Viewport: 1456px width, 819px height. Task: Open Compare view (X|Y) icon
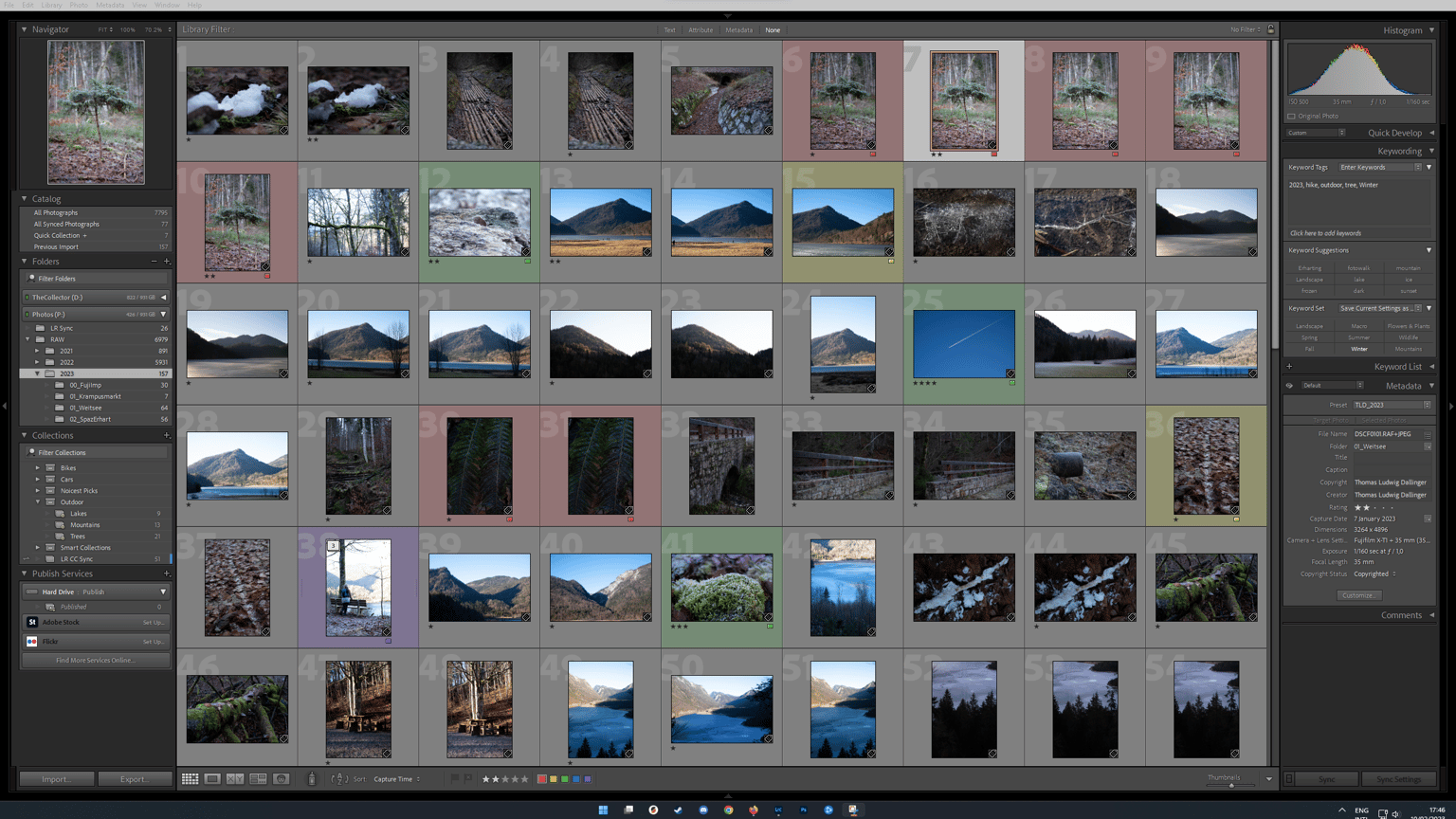(x=235, y=779)
